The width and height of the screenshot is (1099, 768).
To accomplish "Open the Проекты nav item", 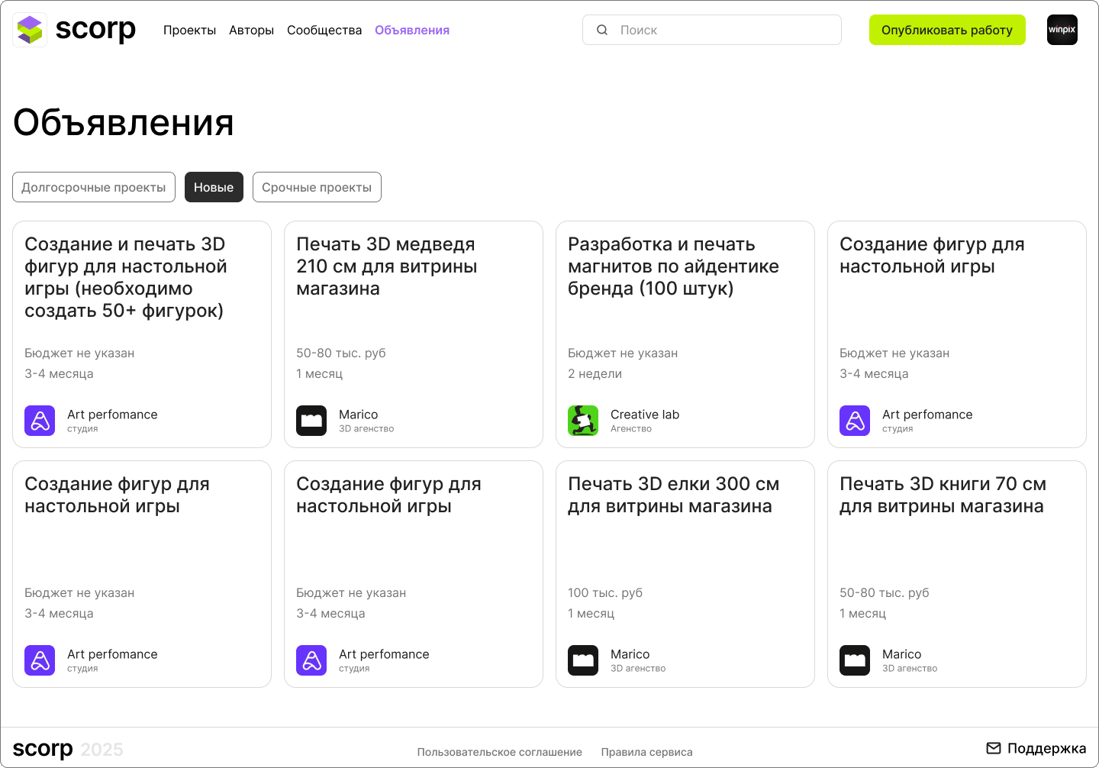I will point(189,30).
